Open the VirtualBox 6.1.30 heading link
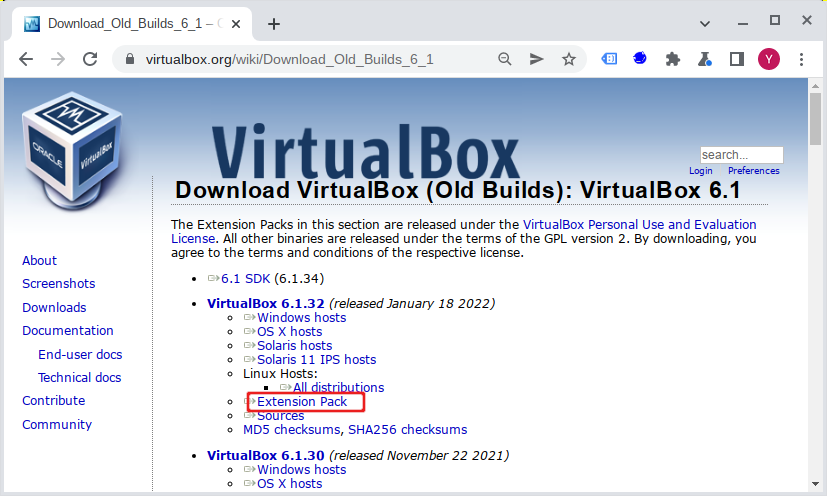The height and width of the screenshot is (496, 827). (x=265, y=455)
